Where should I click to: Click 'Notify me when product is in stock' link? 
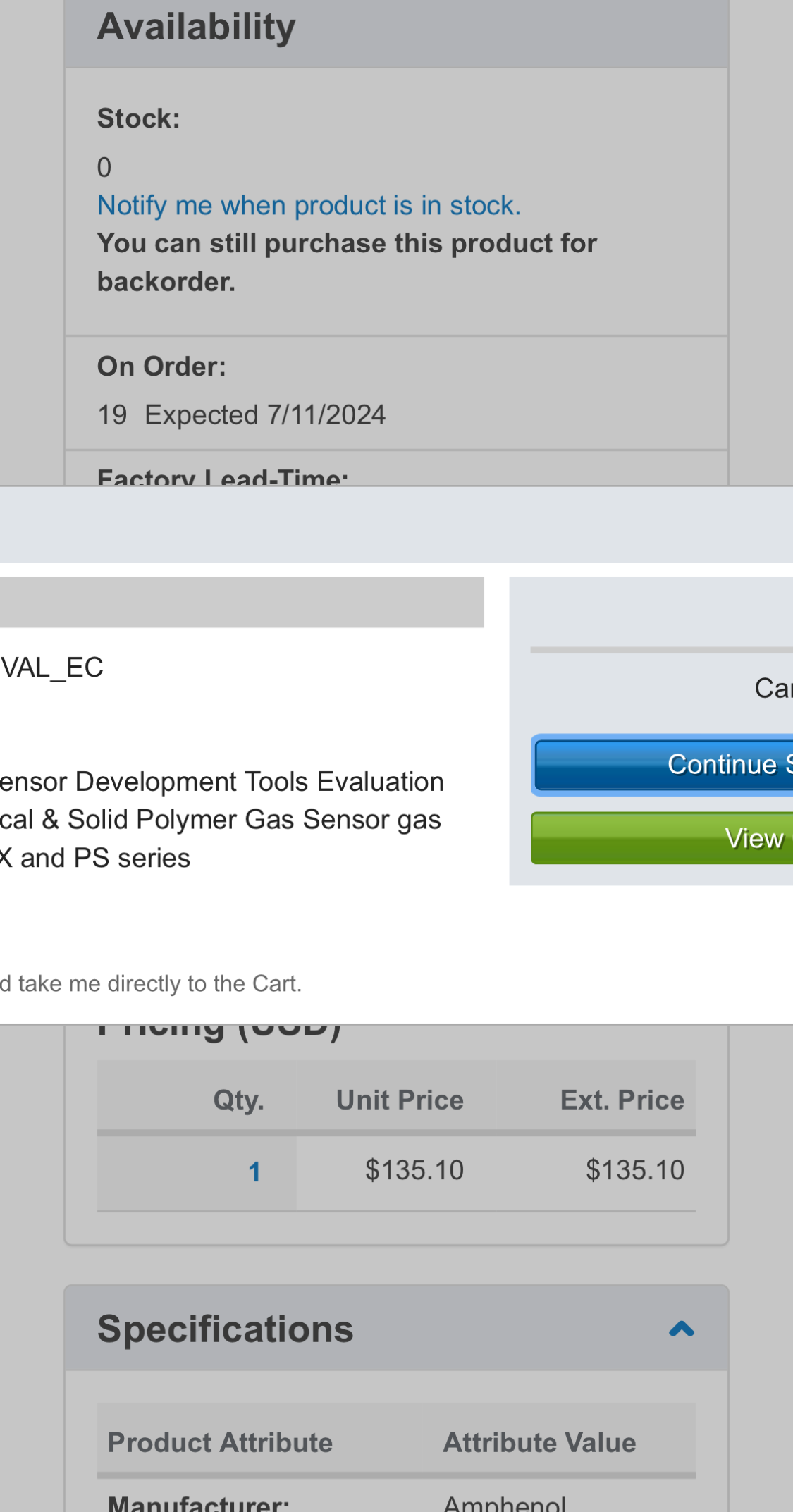pyautogui.click(x=309, y=206)
